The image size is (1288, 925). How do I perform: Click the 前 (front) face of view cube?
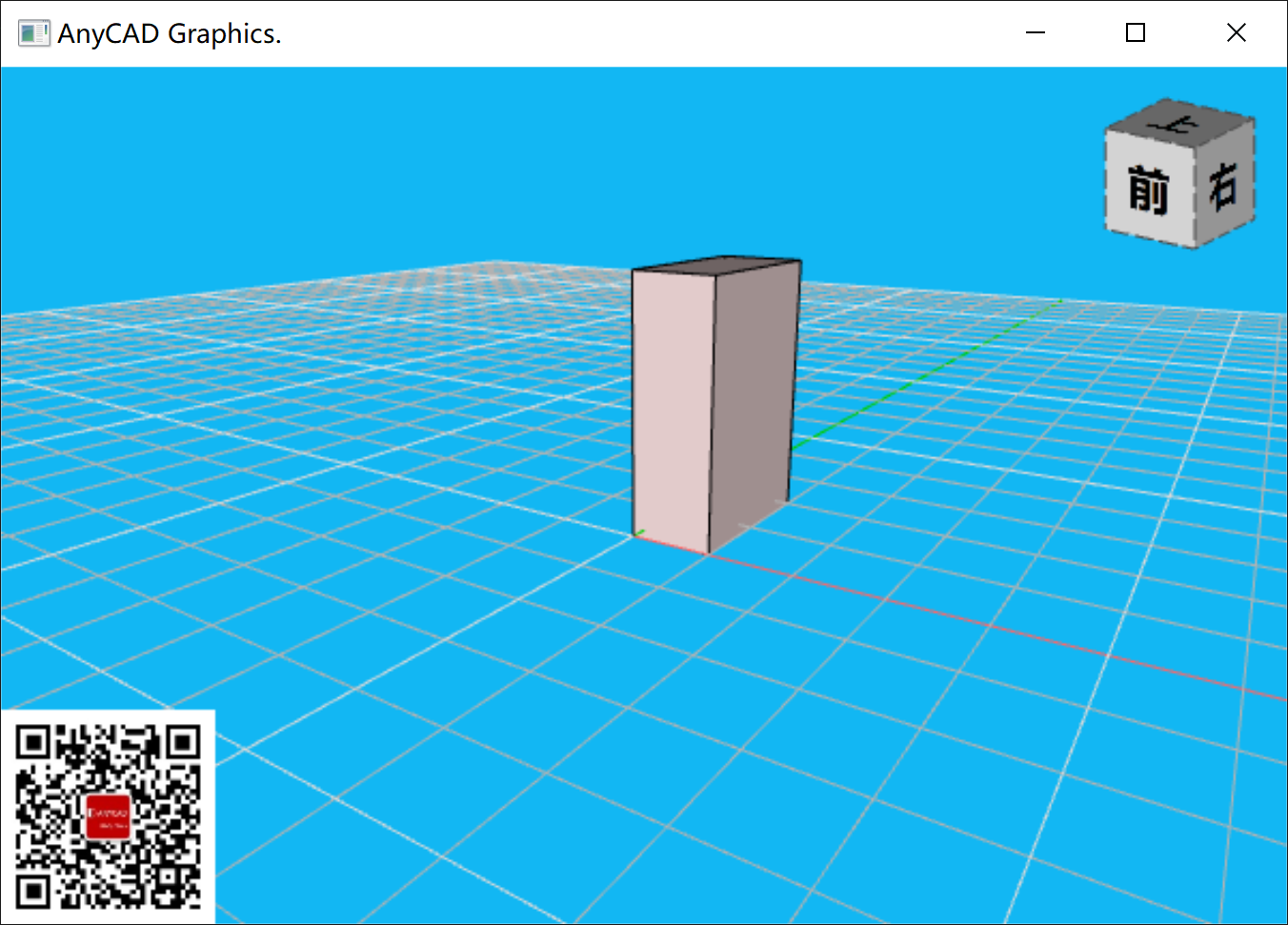[1149, 189]
